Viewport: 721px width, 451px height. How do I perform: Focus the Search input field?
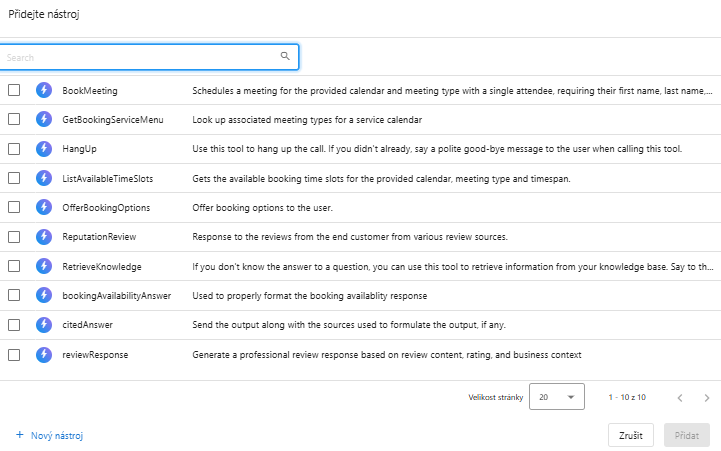[x=140, y=57]
